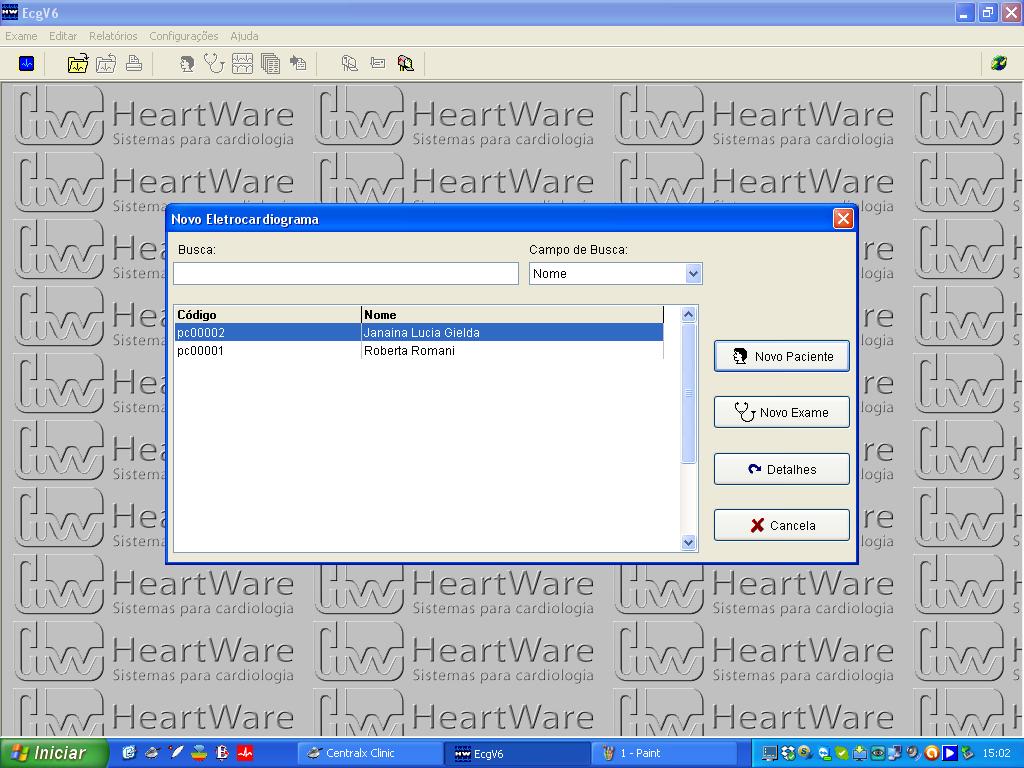Switch to Centralx Clinic taskbar window

click(369, 753)
